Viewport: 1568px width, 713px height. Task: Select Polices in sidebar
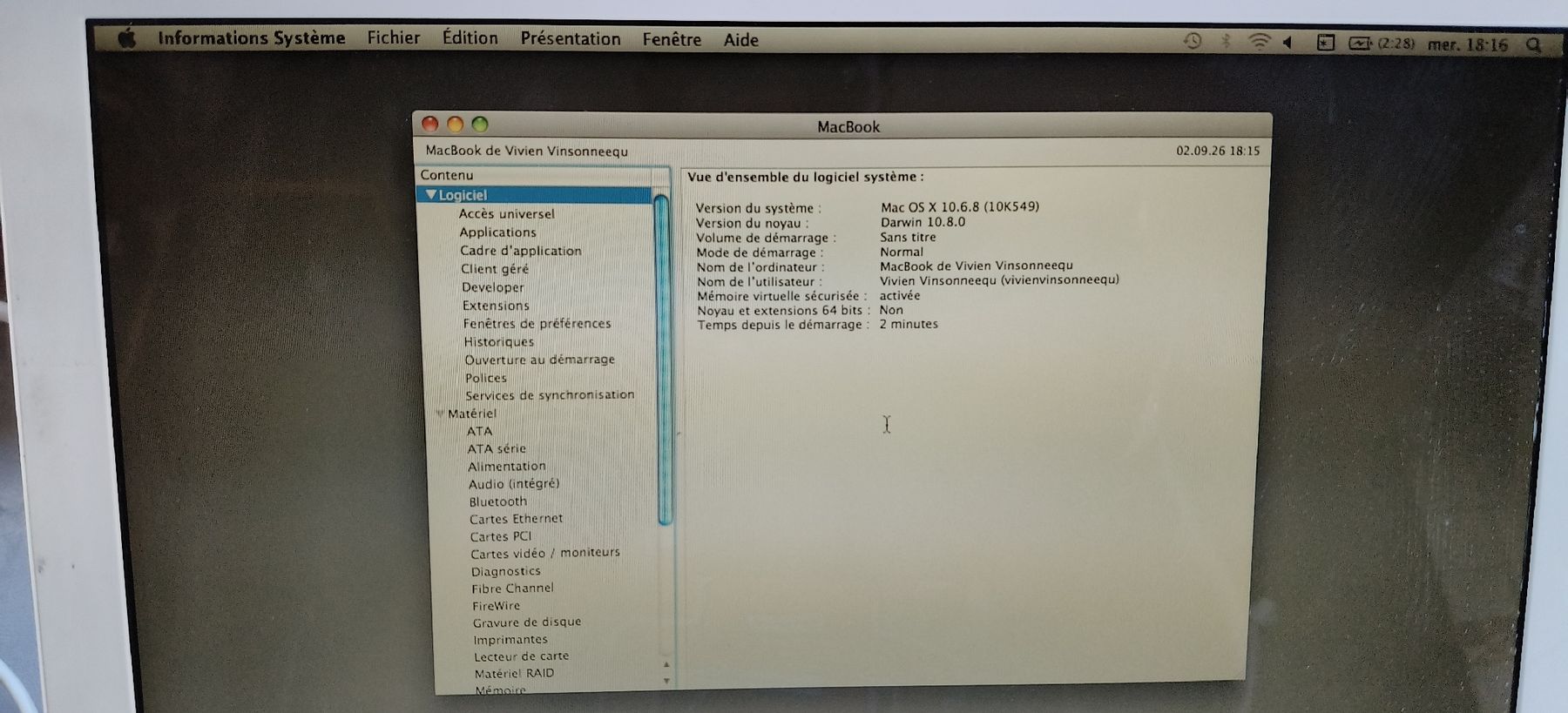click(x=486, y=378)
